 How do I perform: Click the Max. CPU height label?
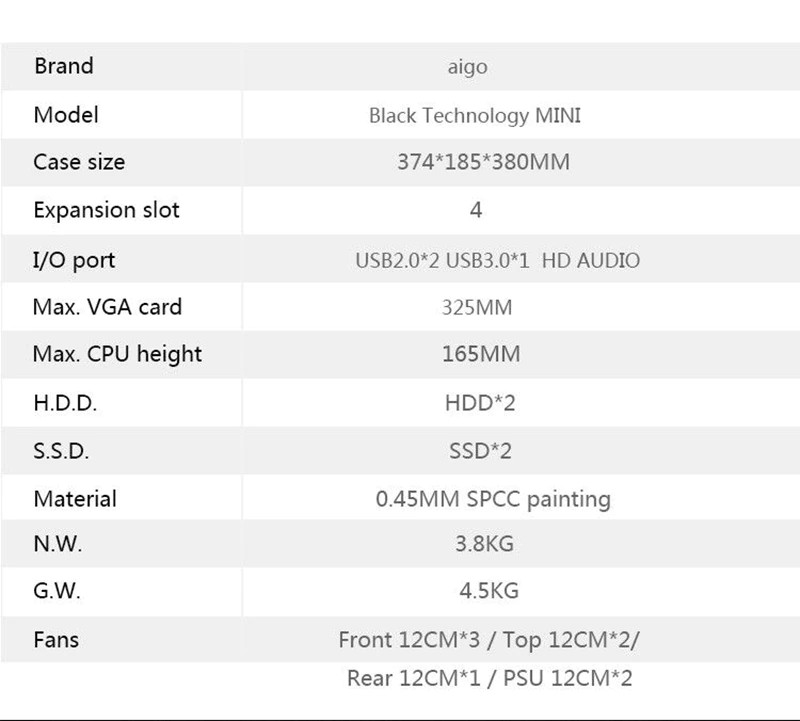click(x=118, y=354)
